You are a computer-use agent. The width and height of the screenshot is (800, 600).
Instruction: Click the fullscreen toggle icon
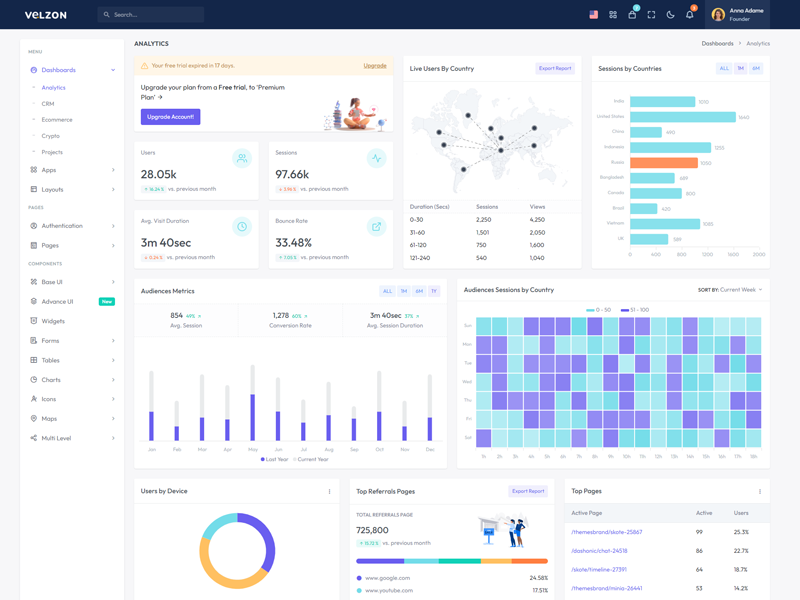tap(651, 15)
